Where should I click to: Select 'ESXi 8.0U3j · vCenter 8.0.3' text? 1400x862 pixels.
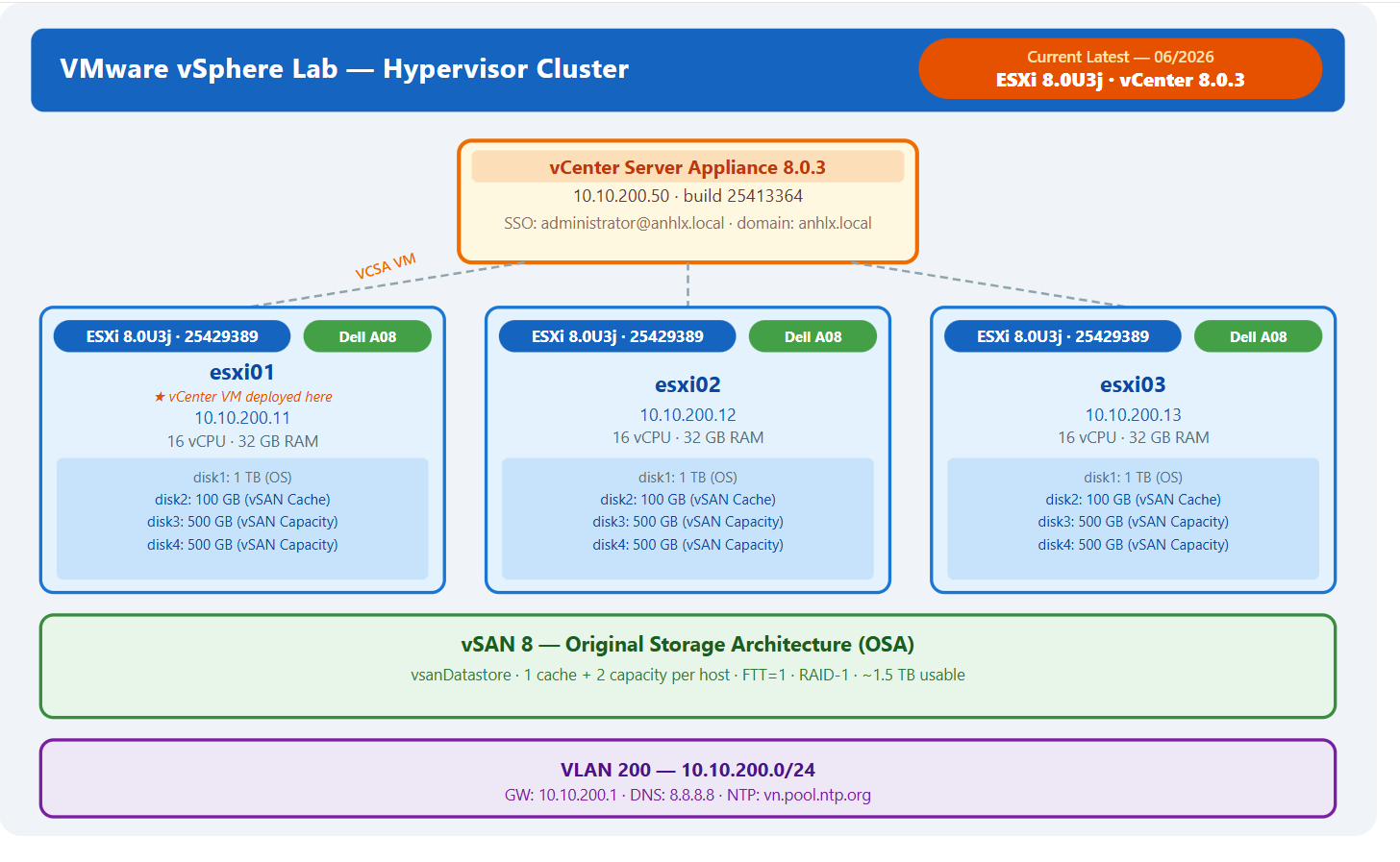coord(1120,81)
